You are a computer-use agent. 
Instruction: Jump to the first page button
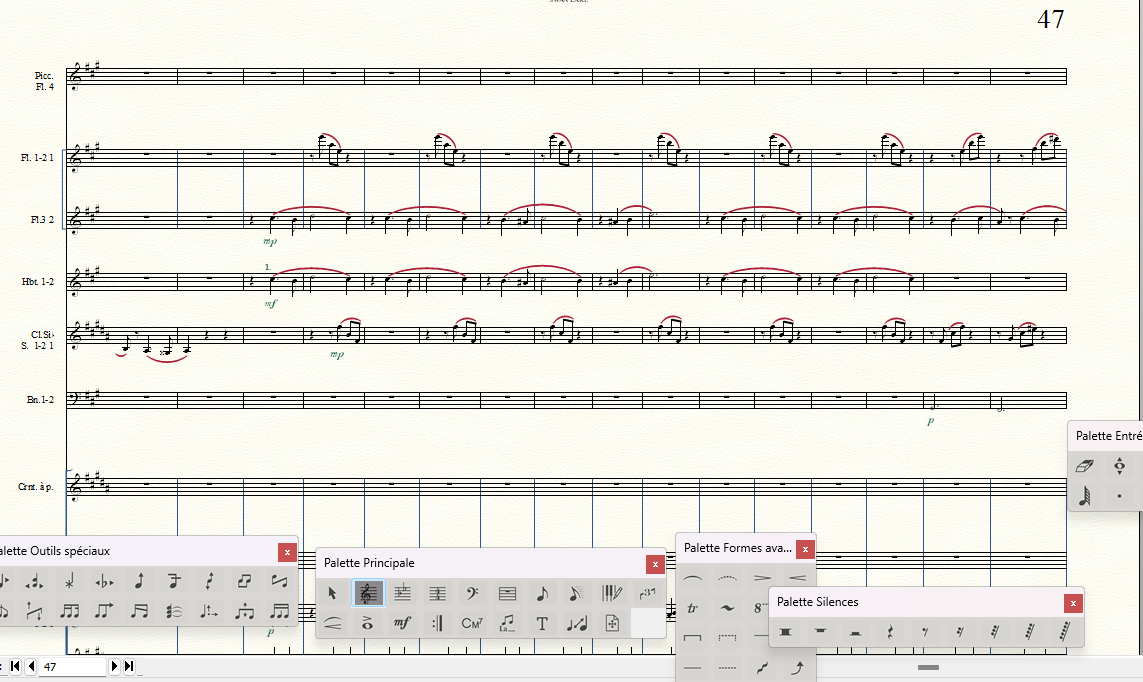pos(15,666)
